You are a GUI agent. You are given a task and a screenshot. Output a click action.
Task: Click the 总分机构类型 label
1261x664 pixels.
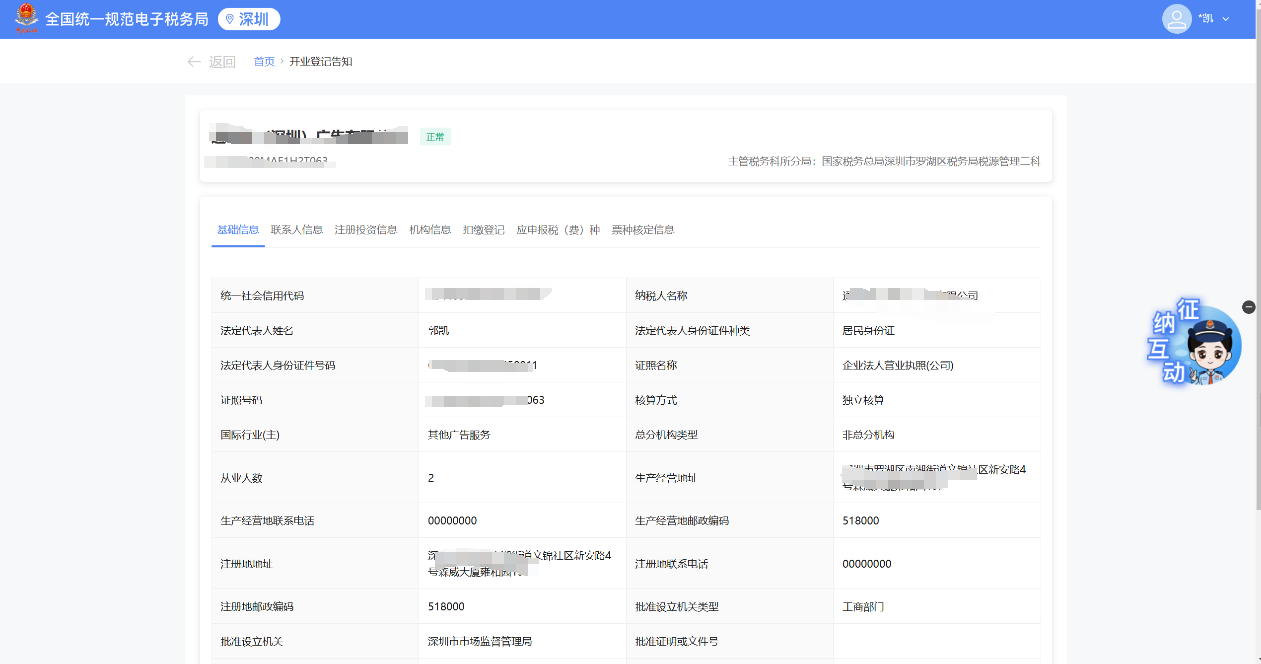pos(666,435)
